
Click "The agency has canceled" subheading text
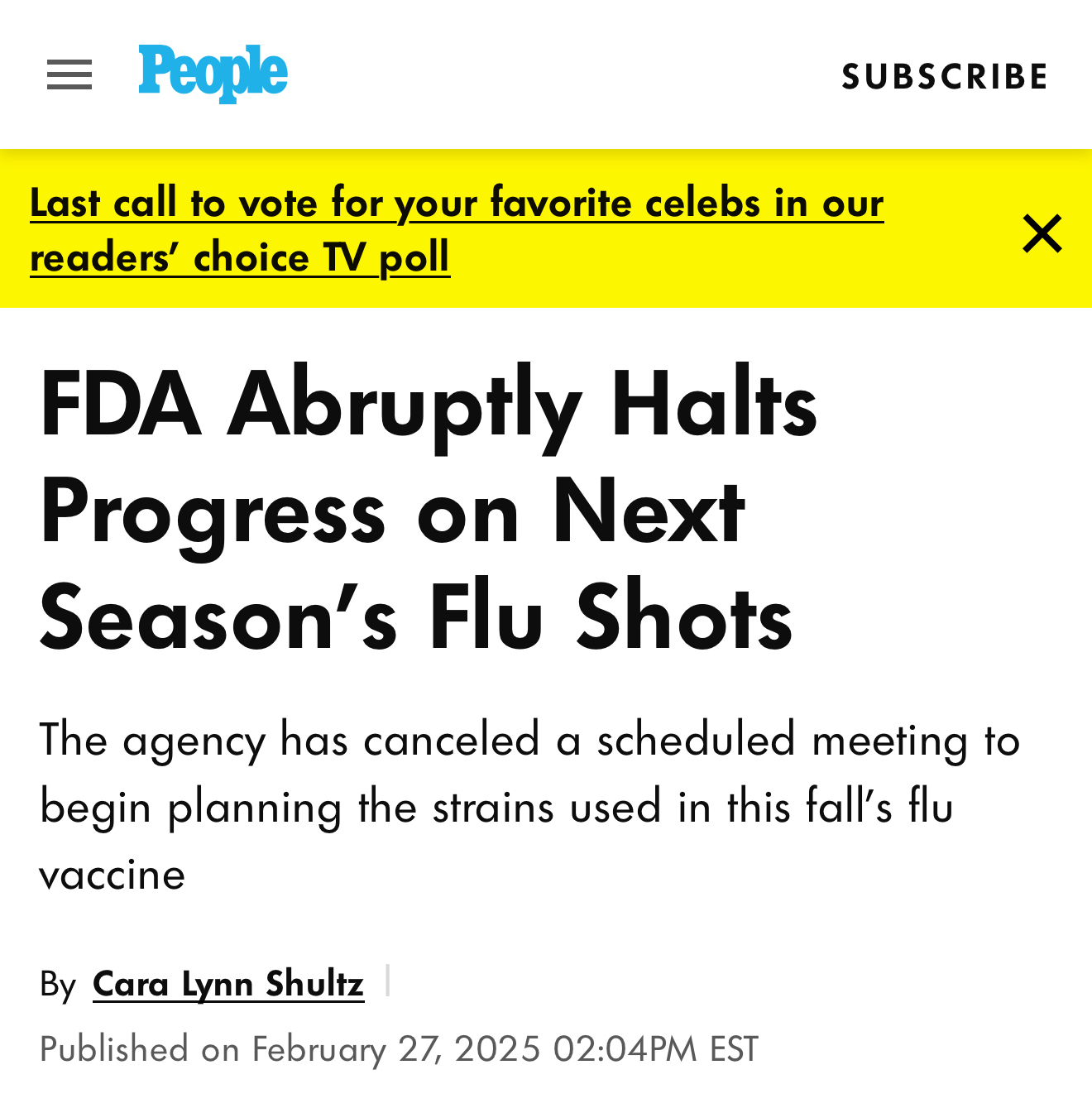[x=290, y=739]
